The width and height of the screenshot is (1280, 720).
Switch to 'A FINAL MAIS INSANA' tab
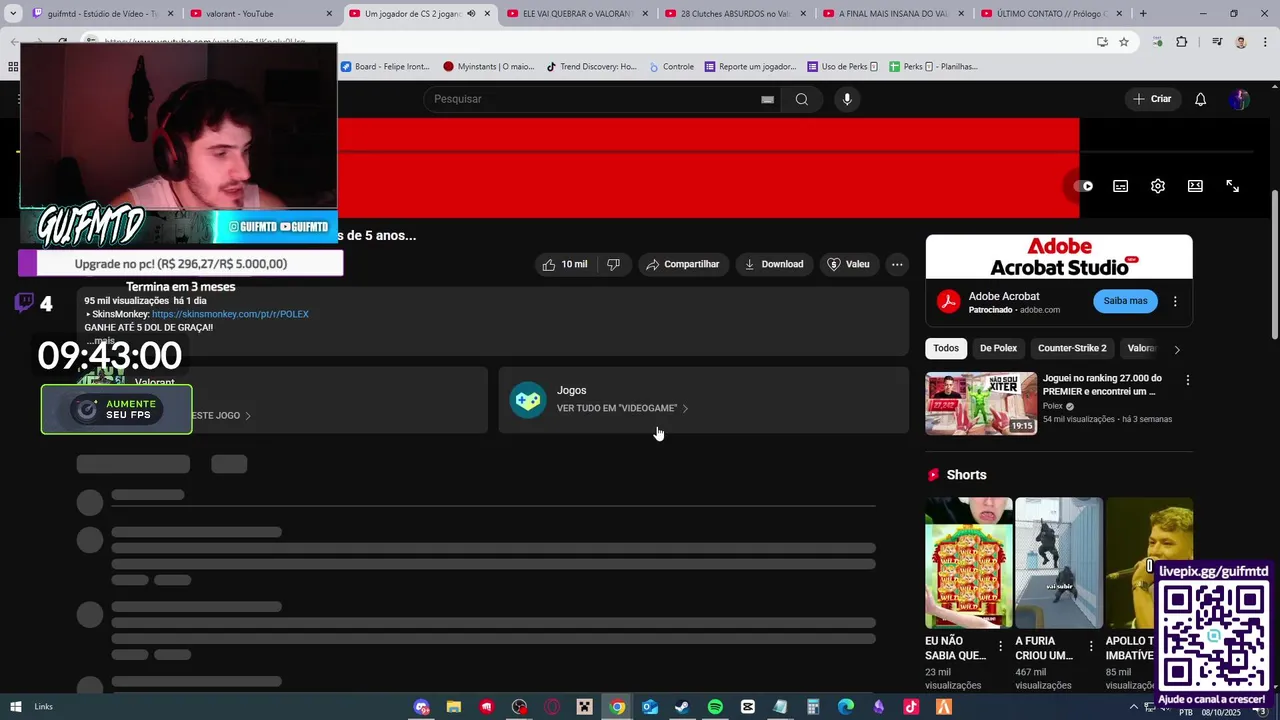(894, 14)
